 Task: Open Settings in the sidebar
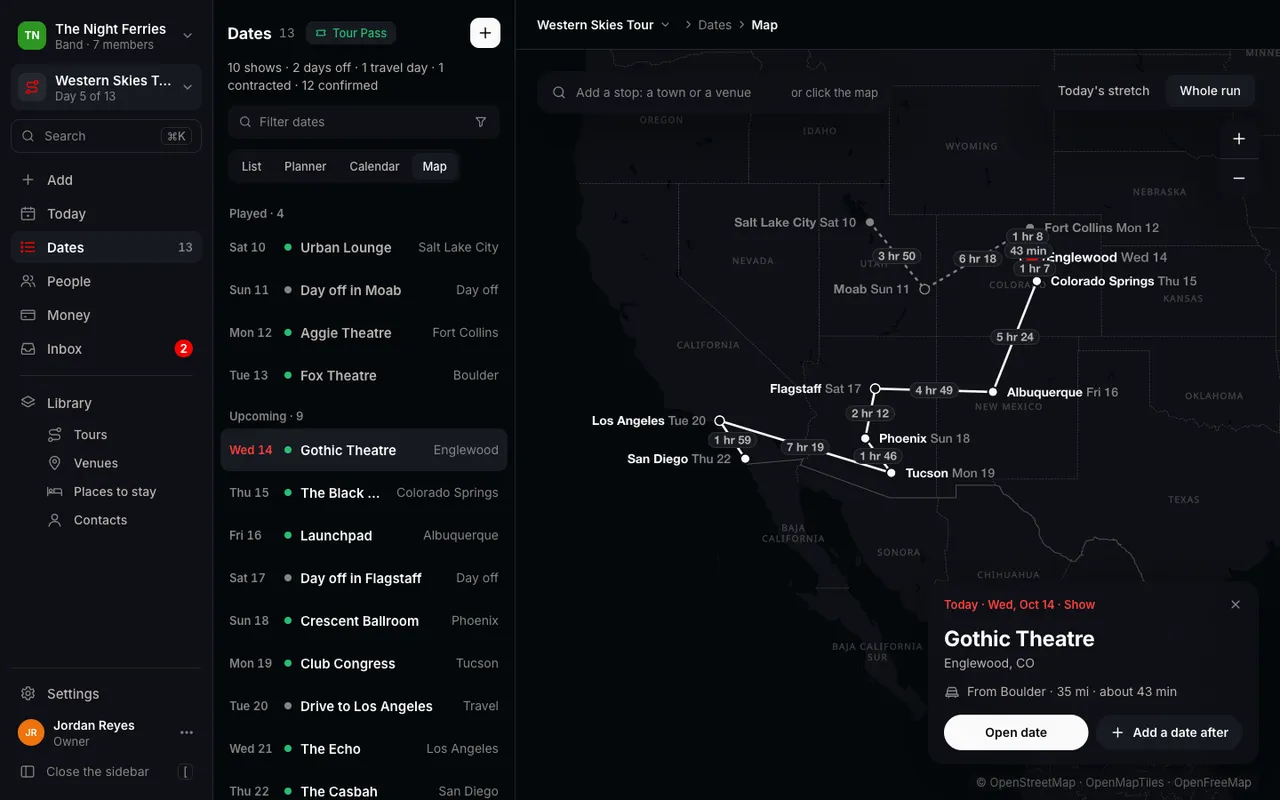click(x=106, y=694)
